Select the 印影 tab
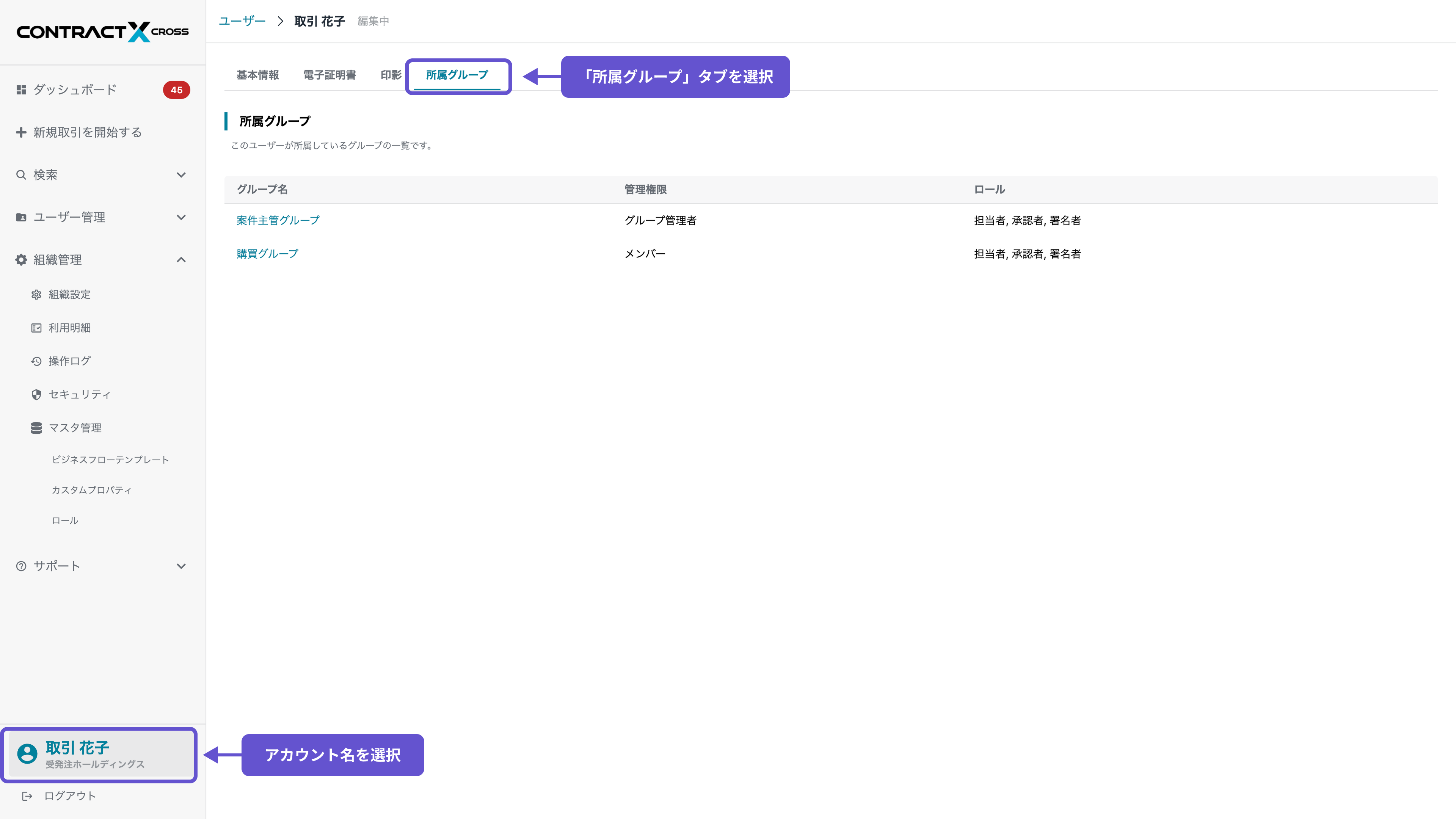The height and width of the screenshot is (819, 1456). (x=391, y=75)
